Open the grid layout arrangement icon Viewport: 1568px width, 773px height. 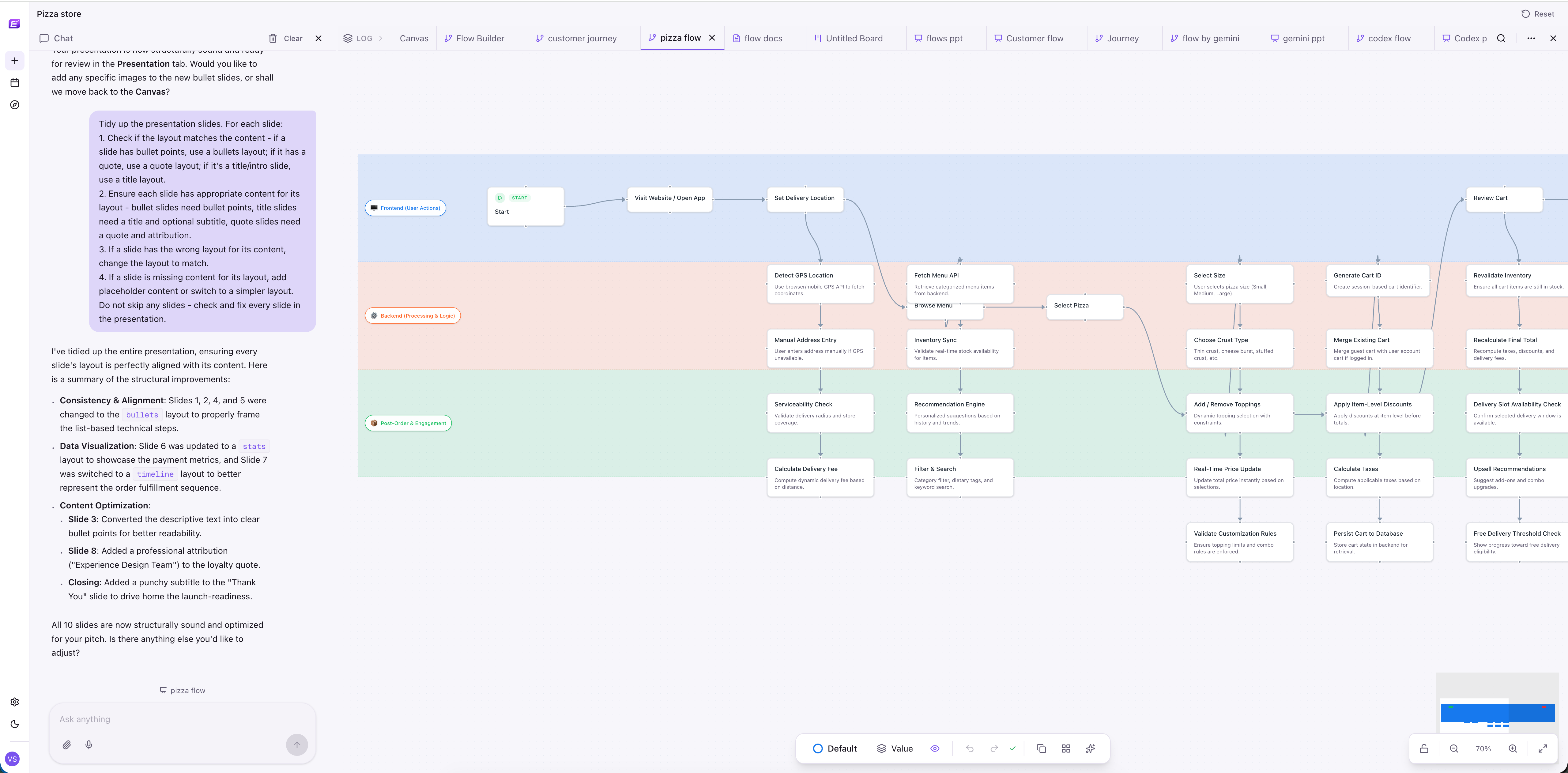1066,749
